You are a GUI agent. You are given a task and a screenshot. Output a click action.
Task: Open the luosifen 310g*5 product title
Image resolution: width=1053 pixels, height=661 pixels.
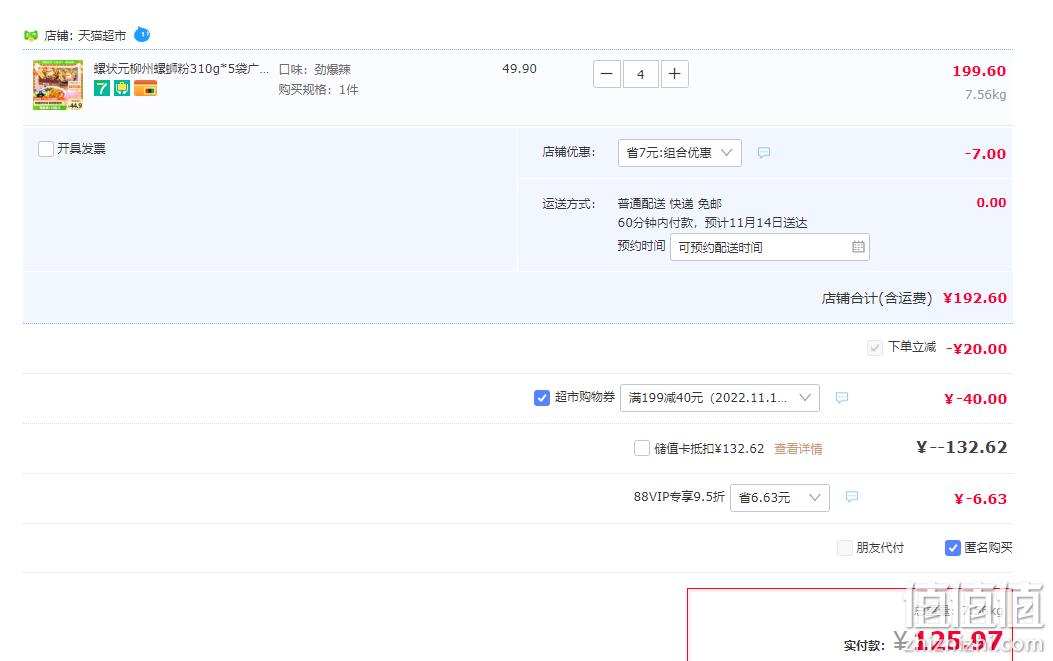pyautogui.click(x=181, y=69)
